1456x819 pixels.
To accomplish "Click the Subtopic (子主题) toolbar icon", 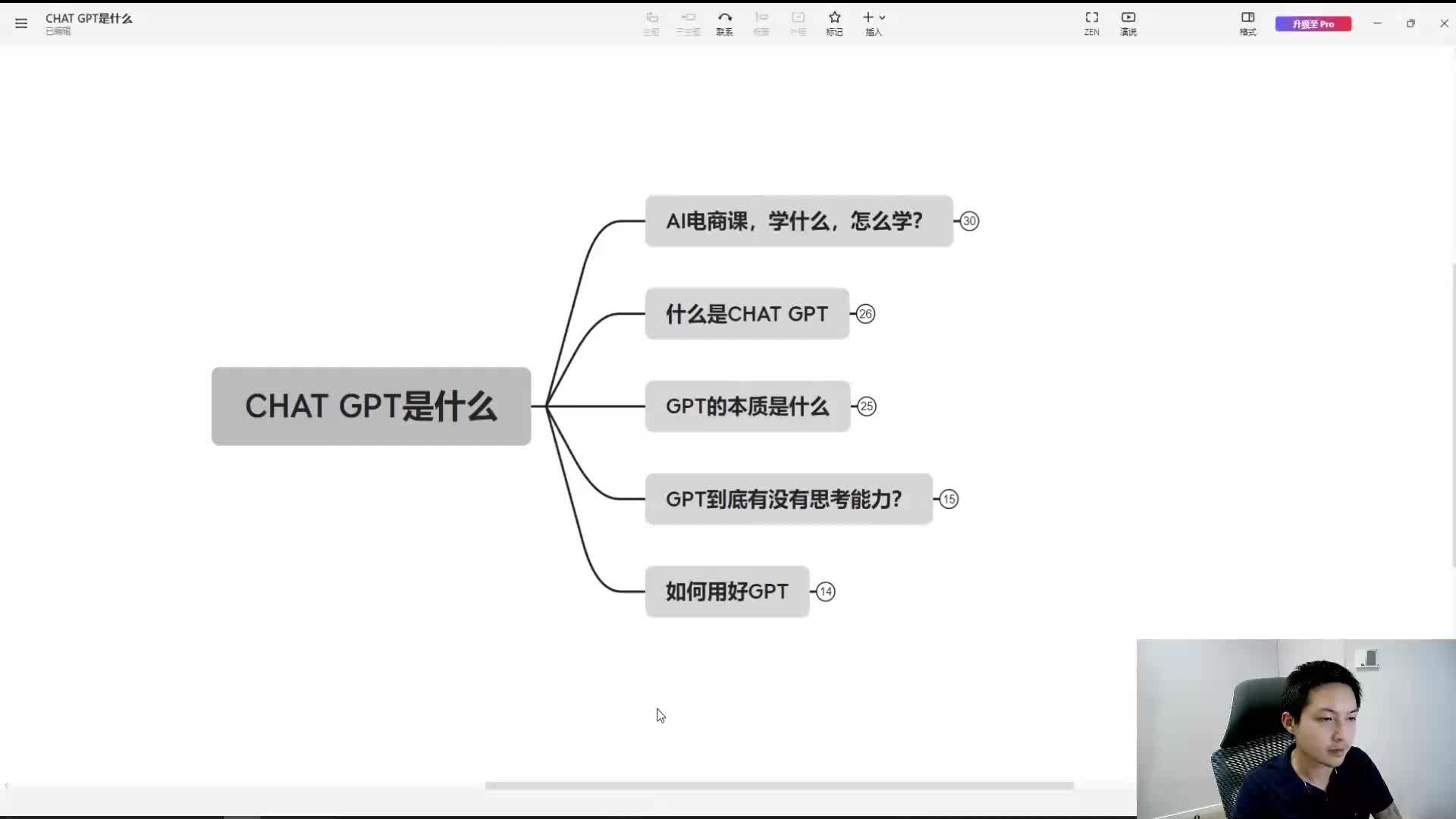I will [x=688, y=24].
